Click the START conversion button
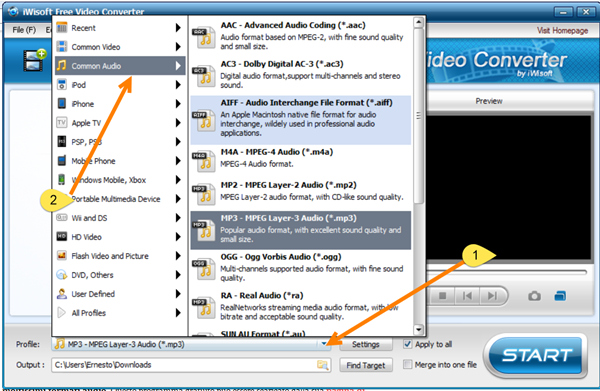 (537, 356)
